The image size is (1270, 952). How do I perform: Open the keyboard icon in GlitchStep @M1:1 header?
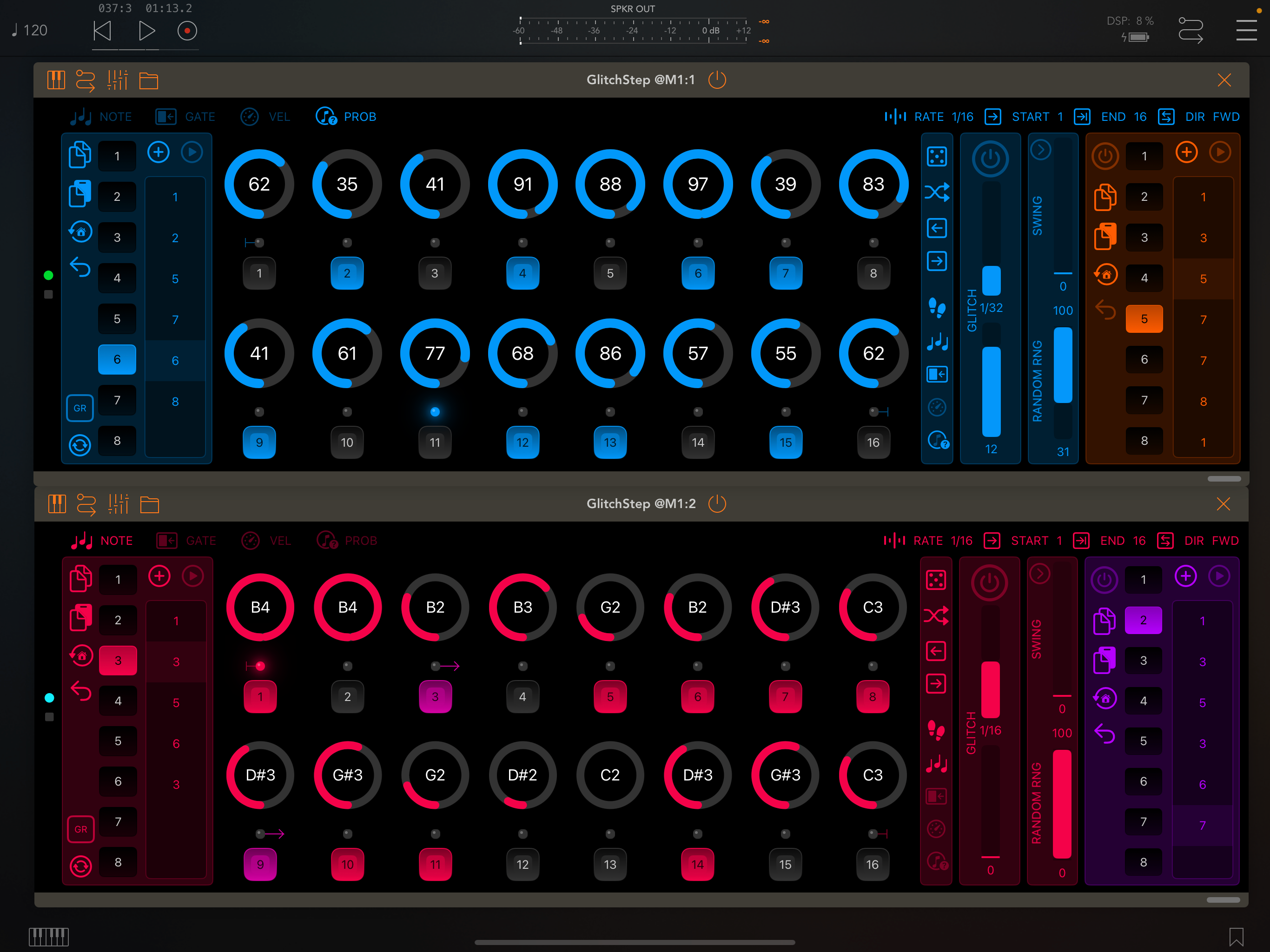pyautogui.click(x=56, y=80)
